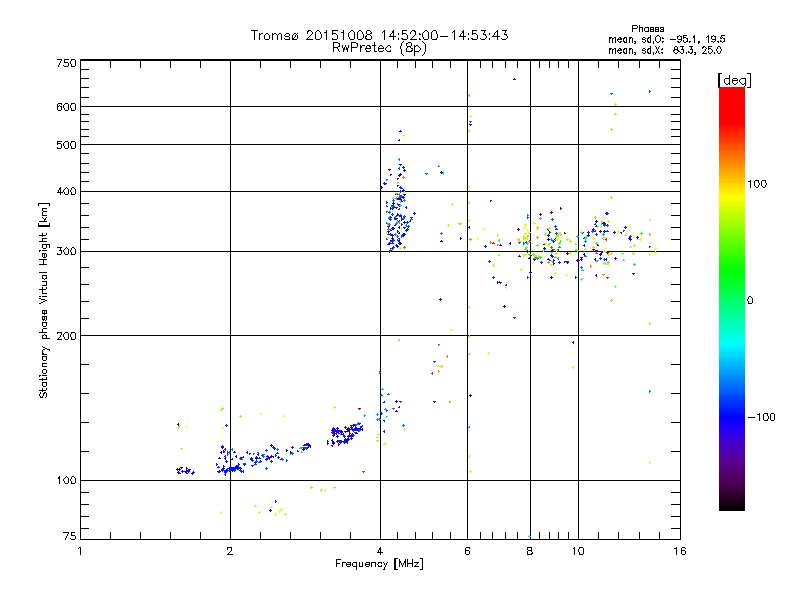
Task: Click the small blue cluster near 1.4 MHz
Action: tap(185, 470)
